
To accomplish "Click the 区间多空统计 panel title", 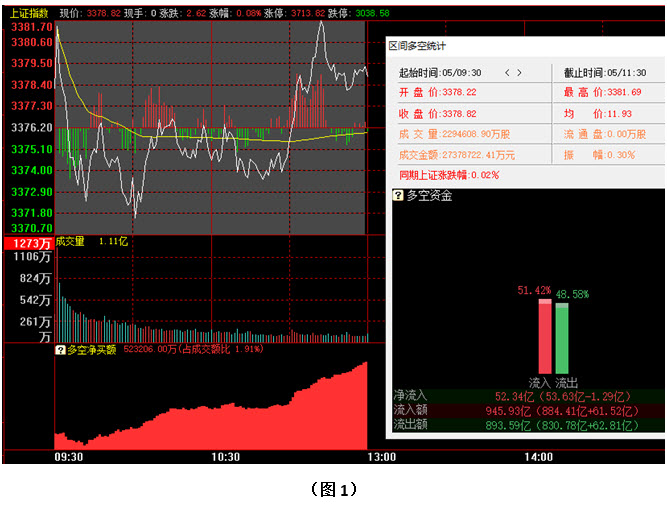I will coord(417,46).
